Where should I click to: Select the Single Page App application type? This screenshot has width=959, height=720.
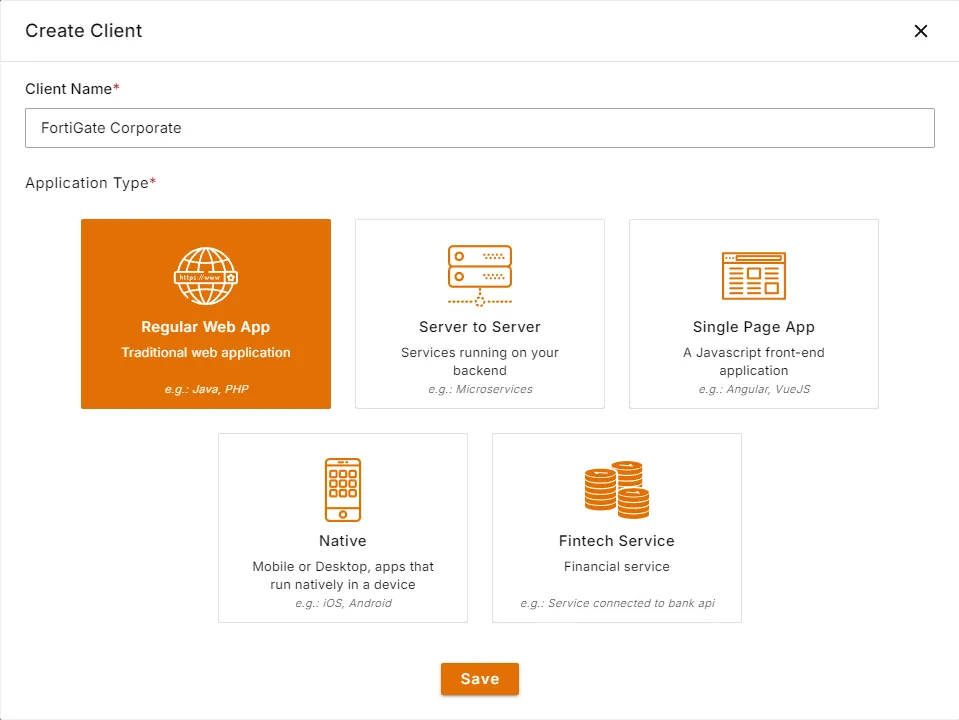point(754,313)
